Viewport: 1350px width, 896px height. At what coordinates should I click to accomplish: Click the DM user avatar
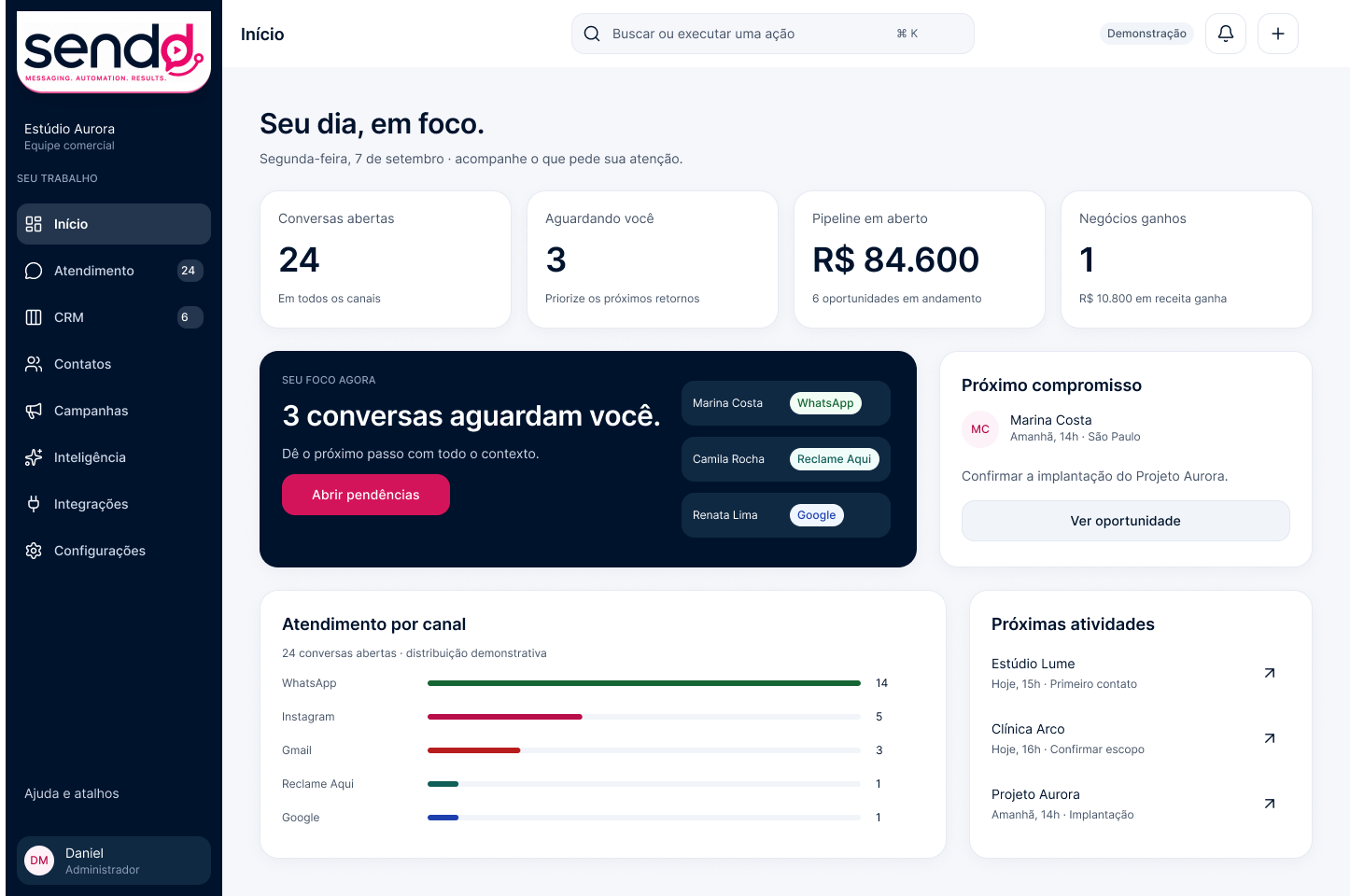39,861
